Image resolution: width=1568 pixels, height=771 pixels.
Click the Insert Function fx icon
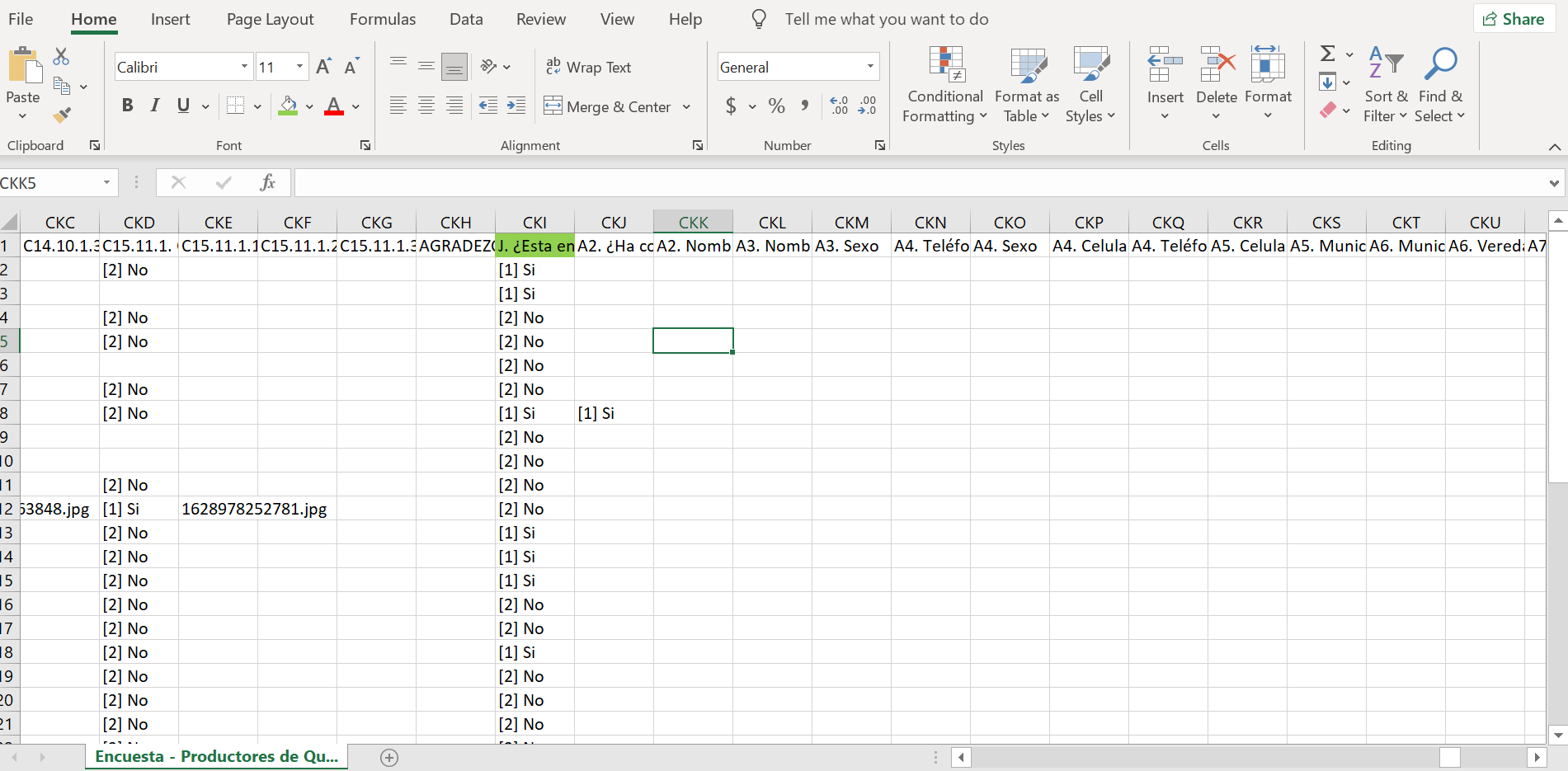coord(267,183)
